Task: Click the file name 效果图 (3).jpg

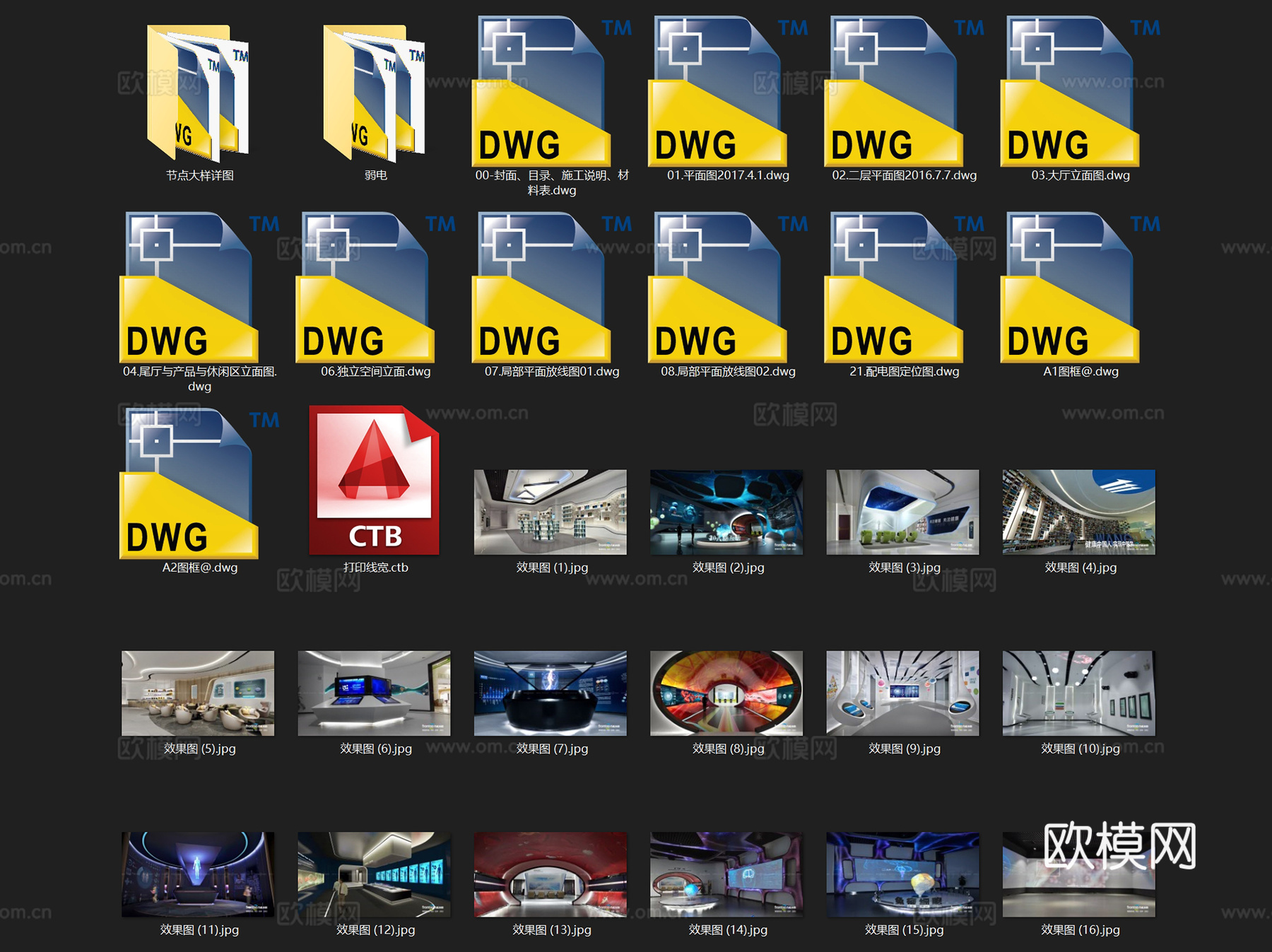Action: pyautogui.click(x=904, y=568)
